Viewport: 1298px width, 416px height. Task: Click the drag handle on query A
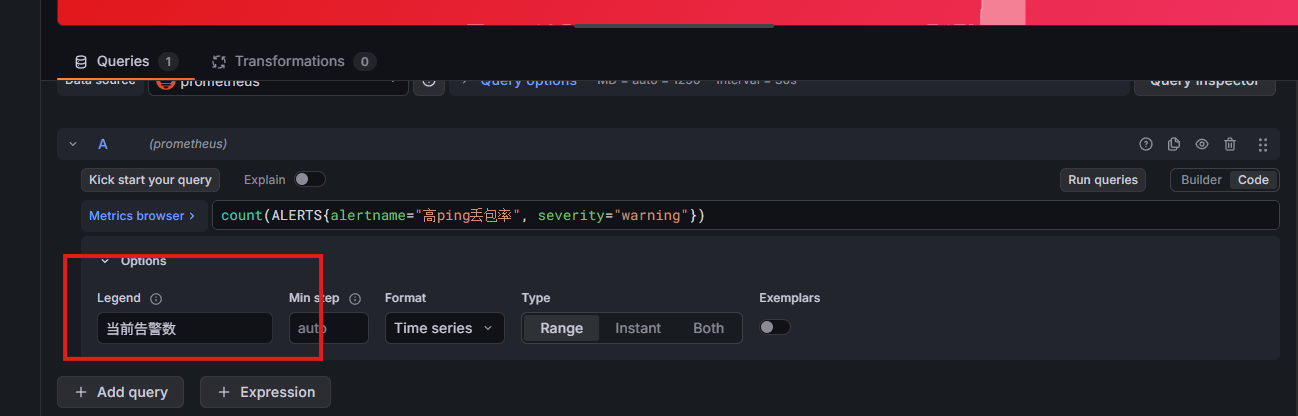click(x=1262, y=144)
